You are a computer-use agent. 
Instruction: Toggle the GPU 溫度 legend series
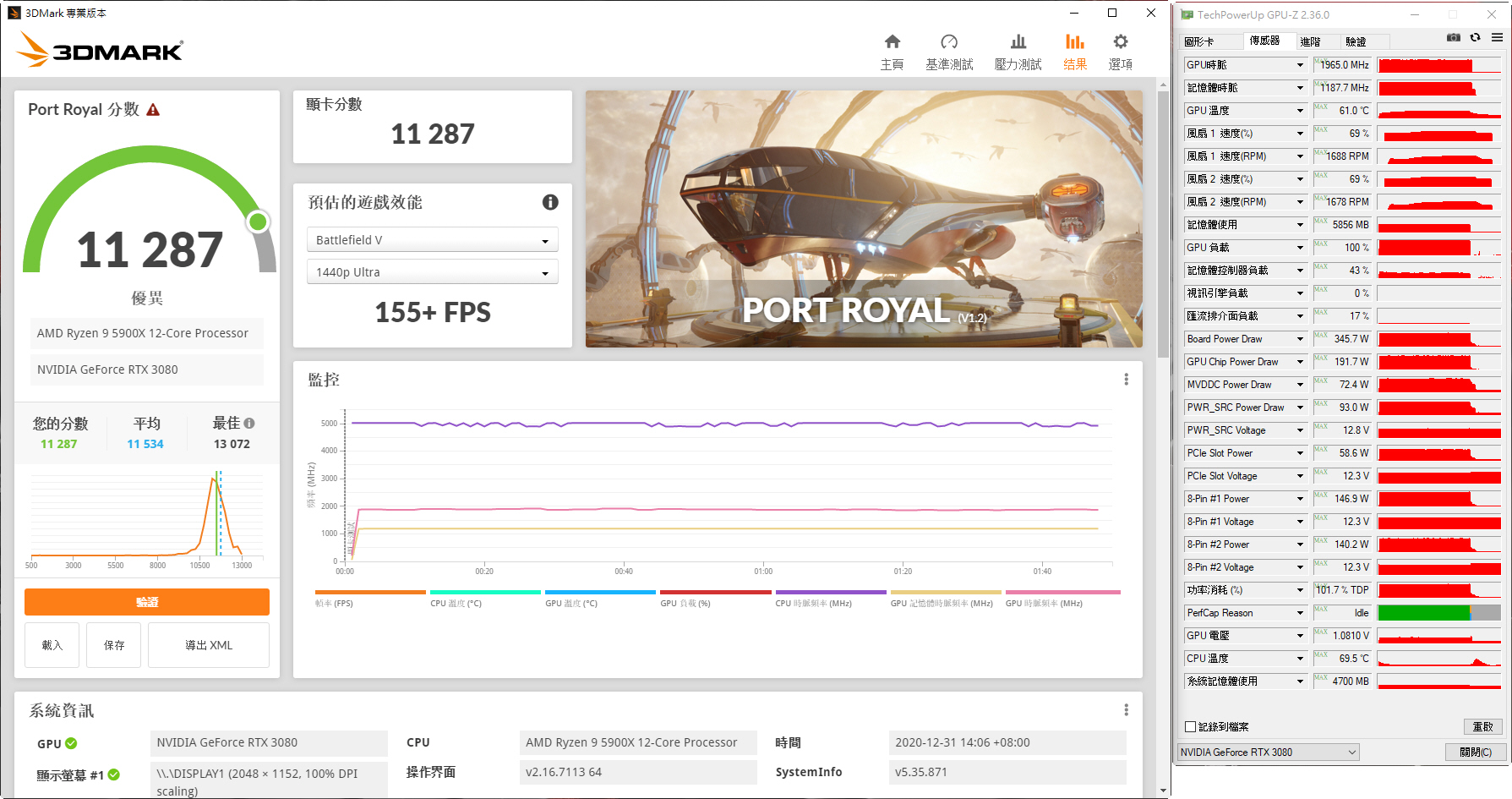click(x=600, y=598)
